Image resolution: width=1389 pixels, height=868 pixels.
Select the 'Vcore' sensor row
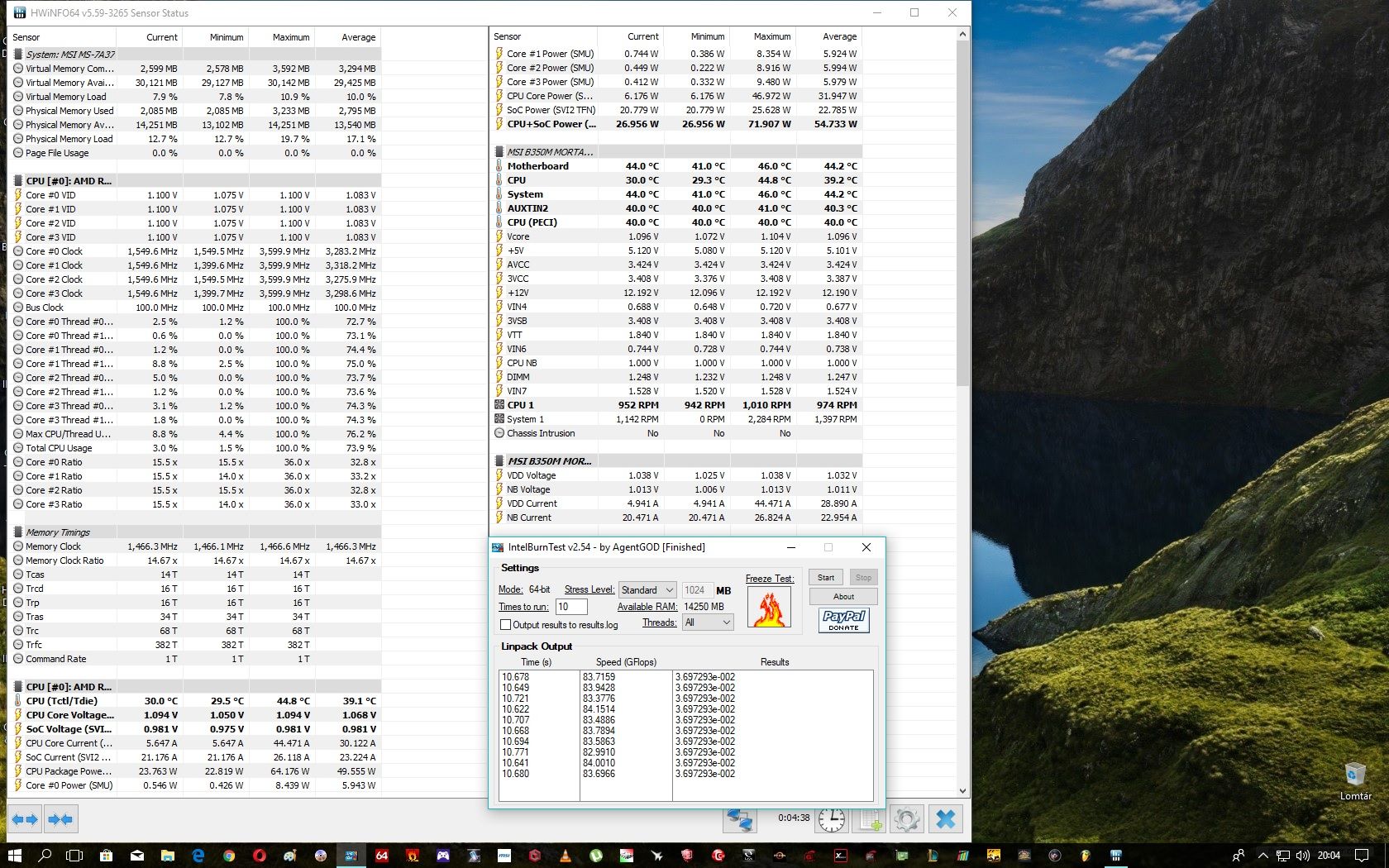[677, 236]
